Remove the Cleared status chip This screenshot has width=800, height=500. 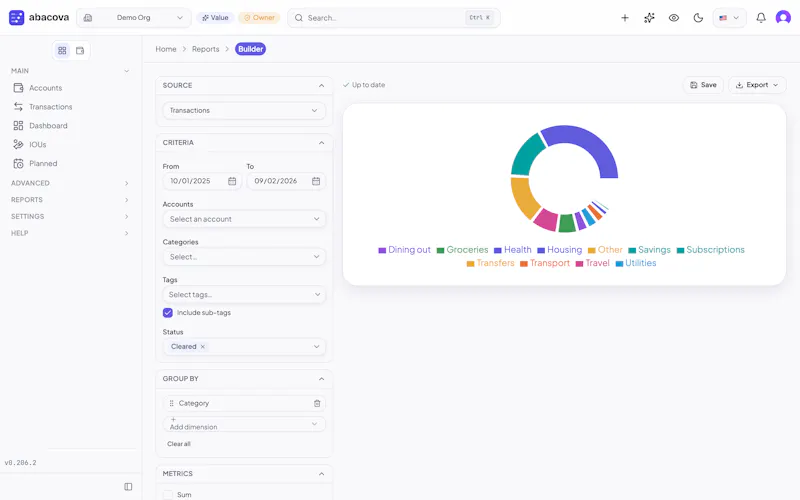[x=203, y=346]
